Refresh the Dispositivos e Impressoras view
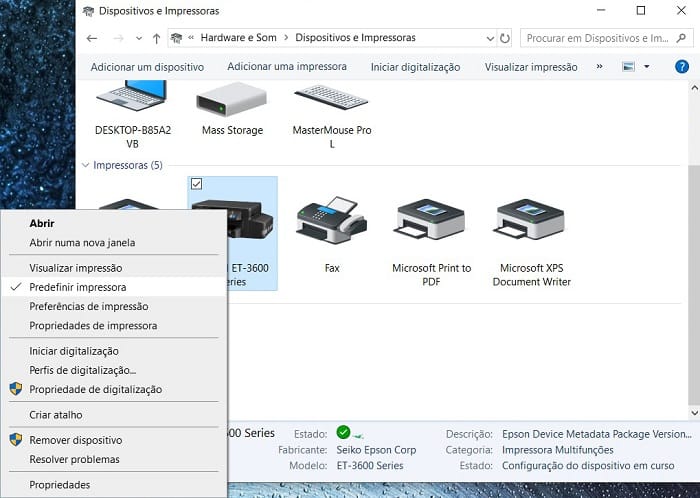This screenshot has width=700, height=498. click(505, 38)
